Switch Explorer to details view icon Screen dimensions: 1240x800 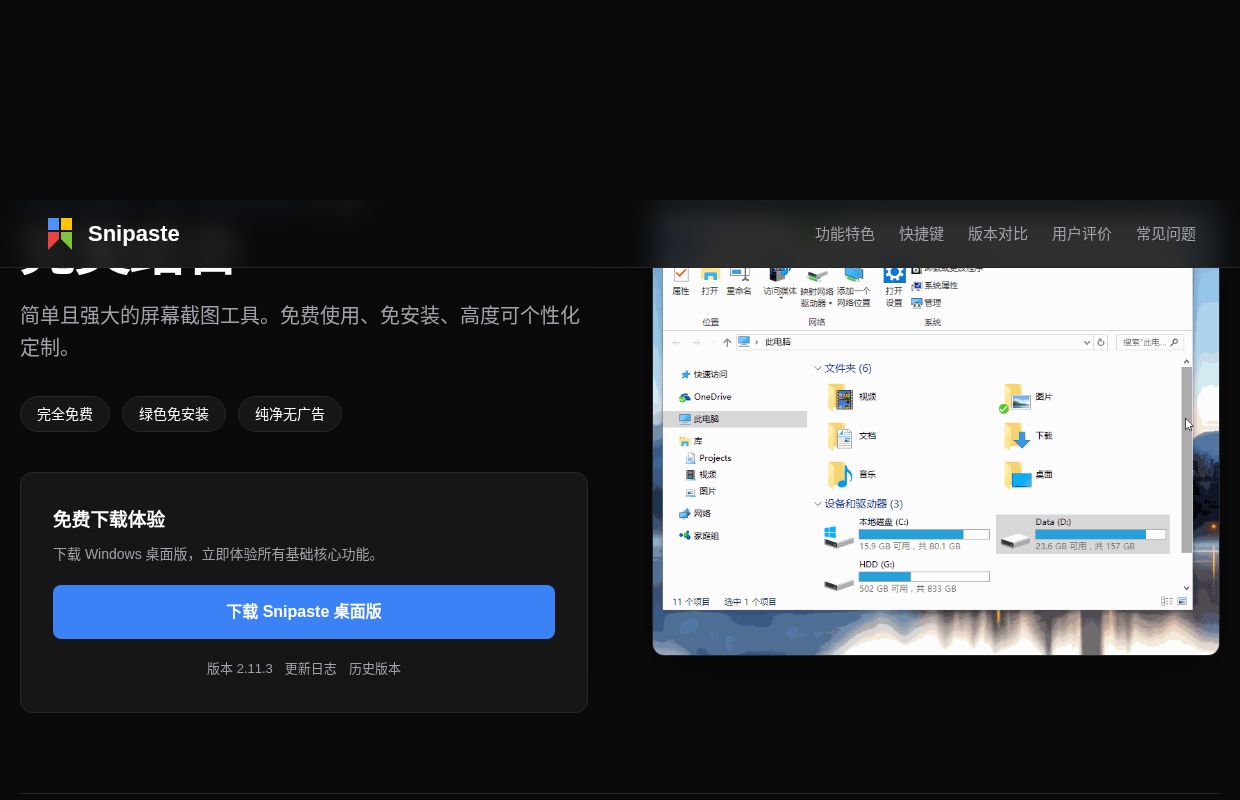[1166, 601]
